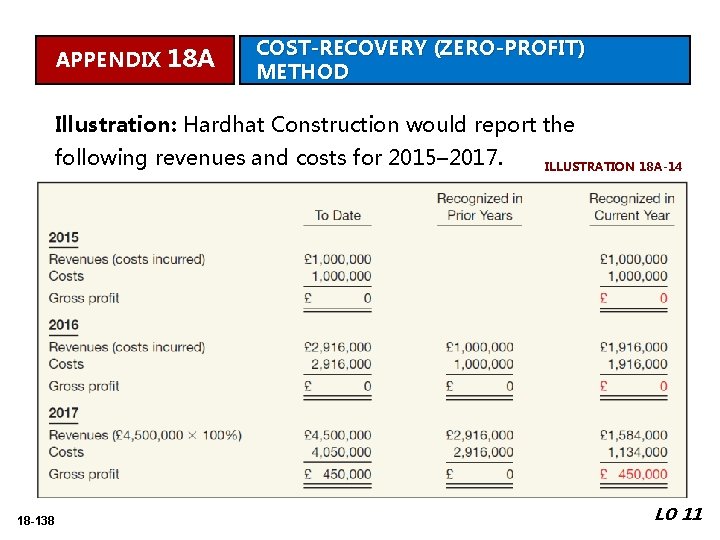Click 2016 To Date revenue £2,916,000
720x540 pixels.
coord(338,347)
